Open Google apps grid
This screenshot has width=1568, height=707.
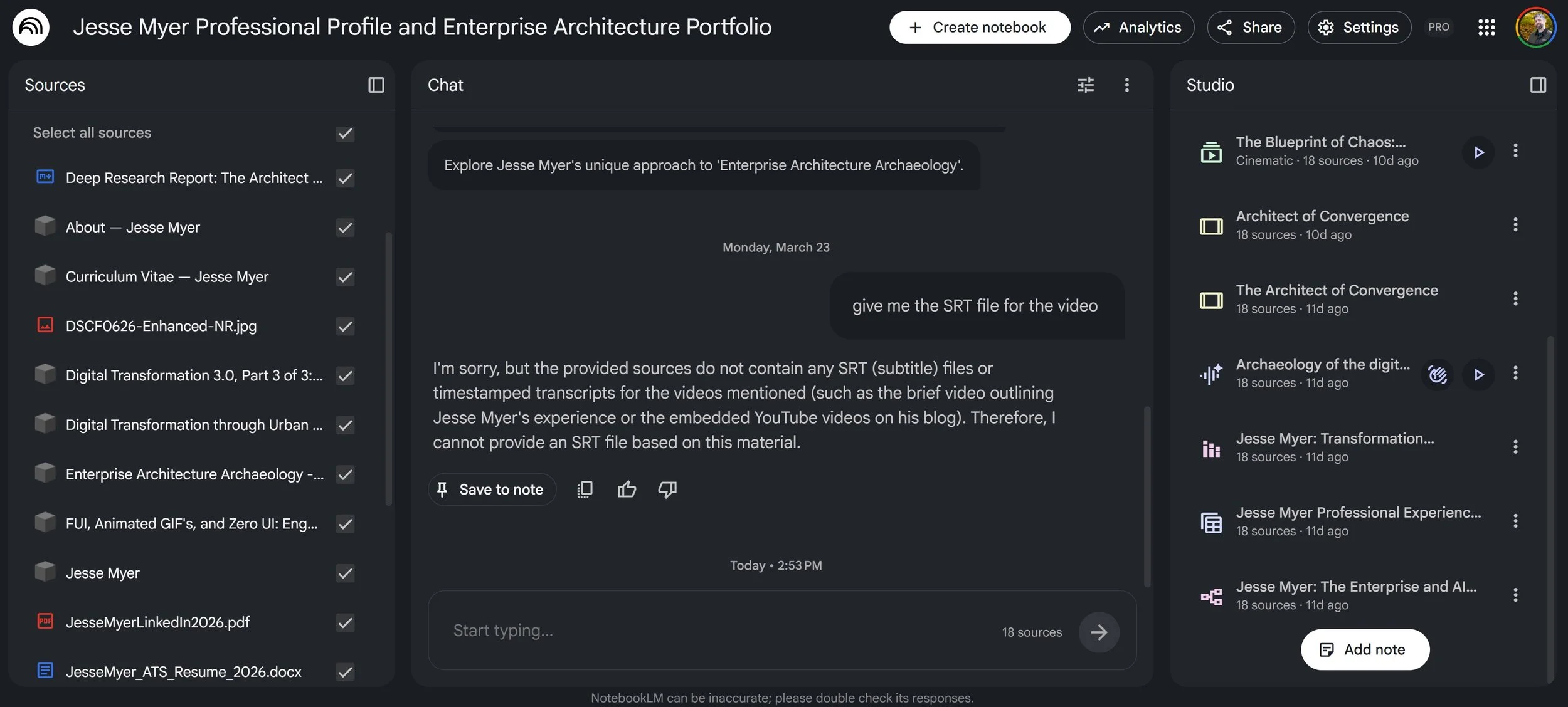coord(1486,28)
